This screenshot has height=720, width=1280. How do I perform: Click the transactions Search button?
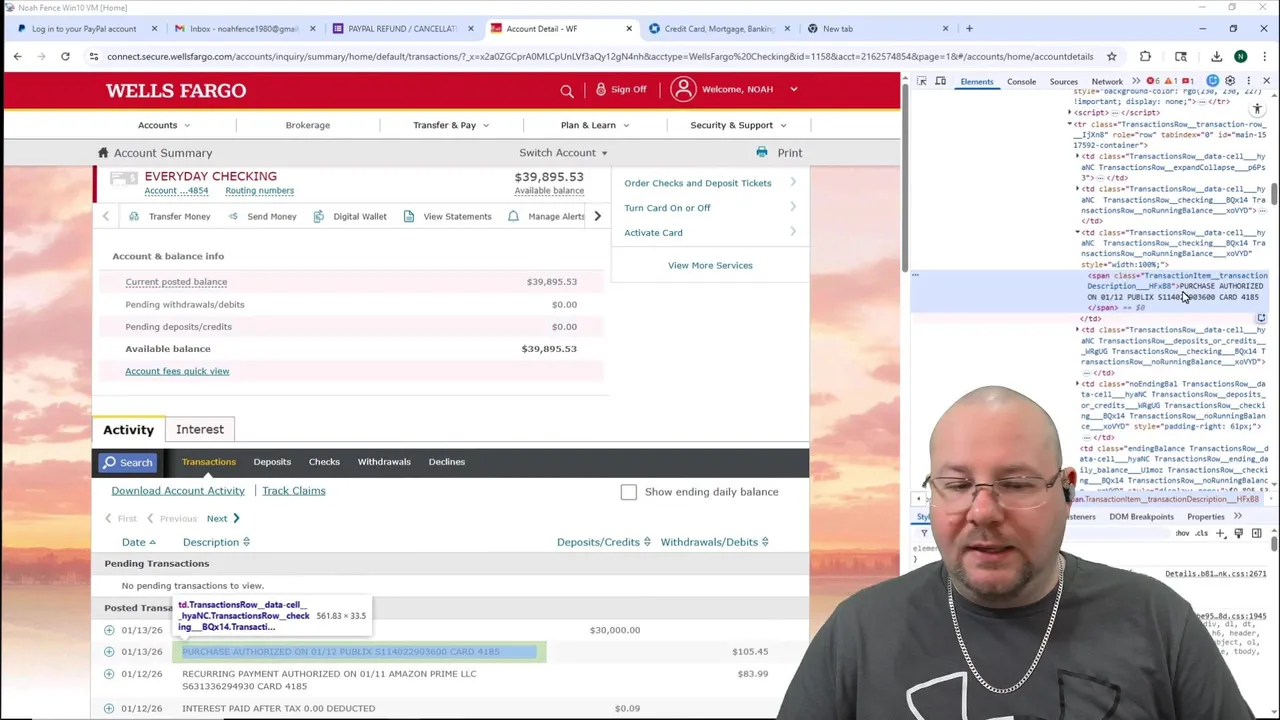(126, 462)
